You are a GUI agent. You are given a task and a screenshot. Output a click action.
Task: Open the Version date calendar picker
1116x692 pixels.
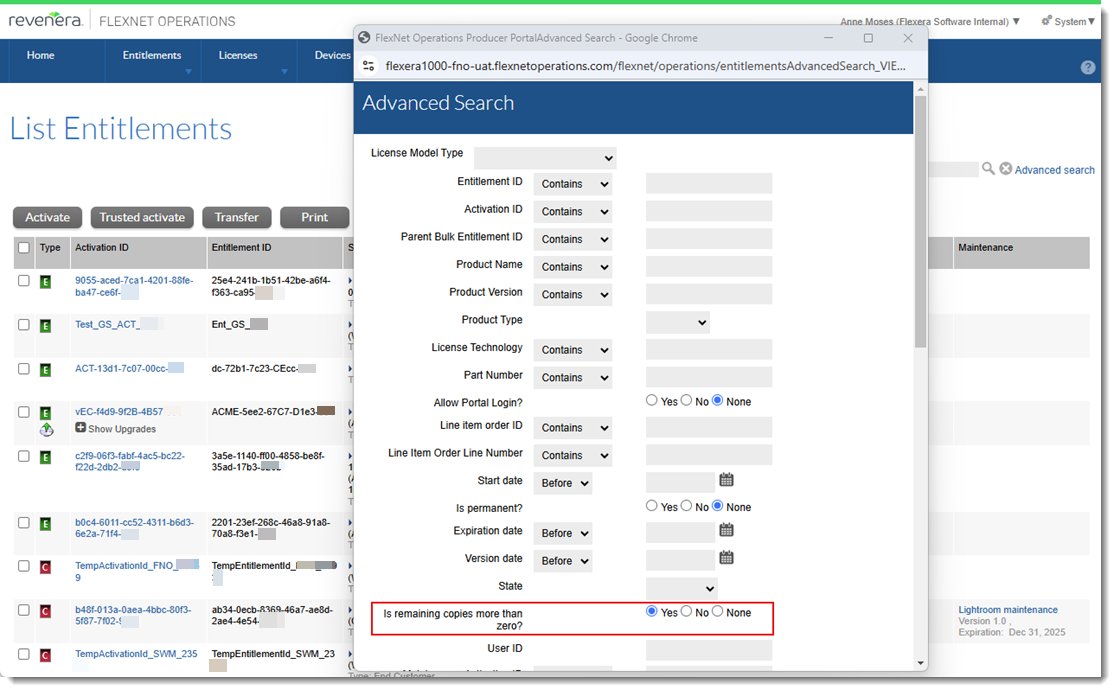(x=727, y=558)
